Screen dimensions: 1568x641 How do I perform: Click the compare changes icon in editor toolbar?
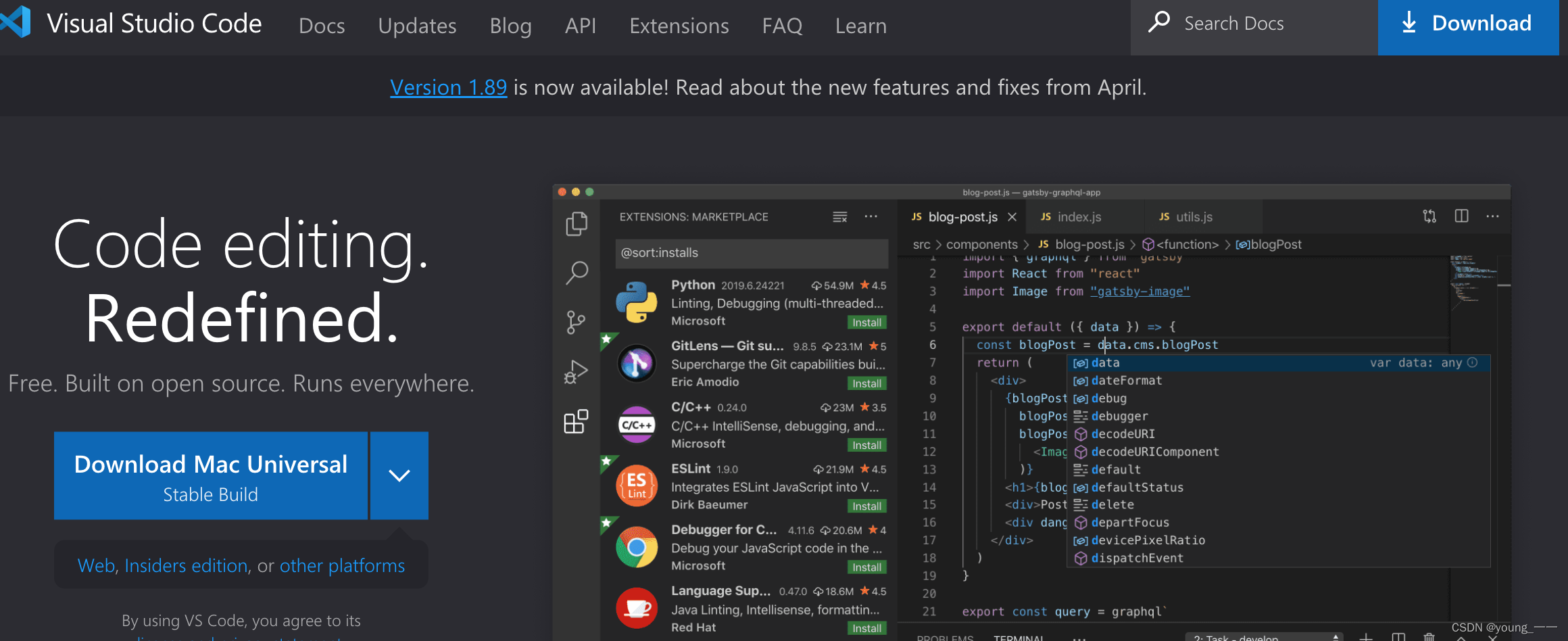1429,216
